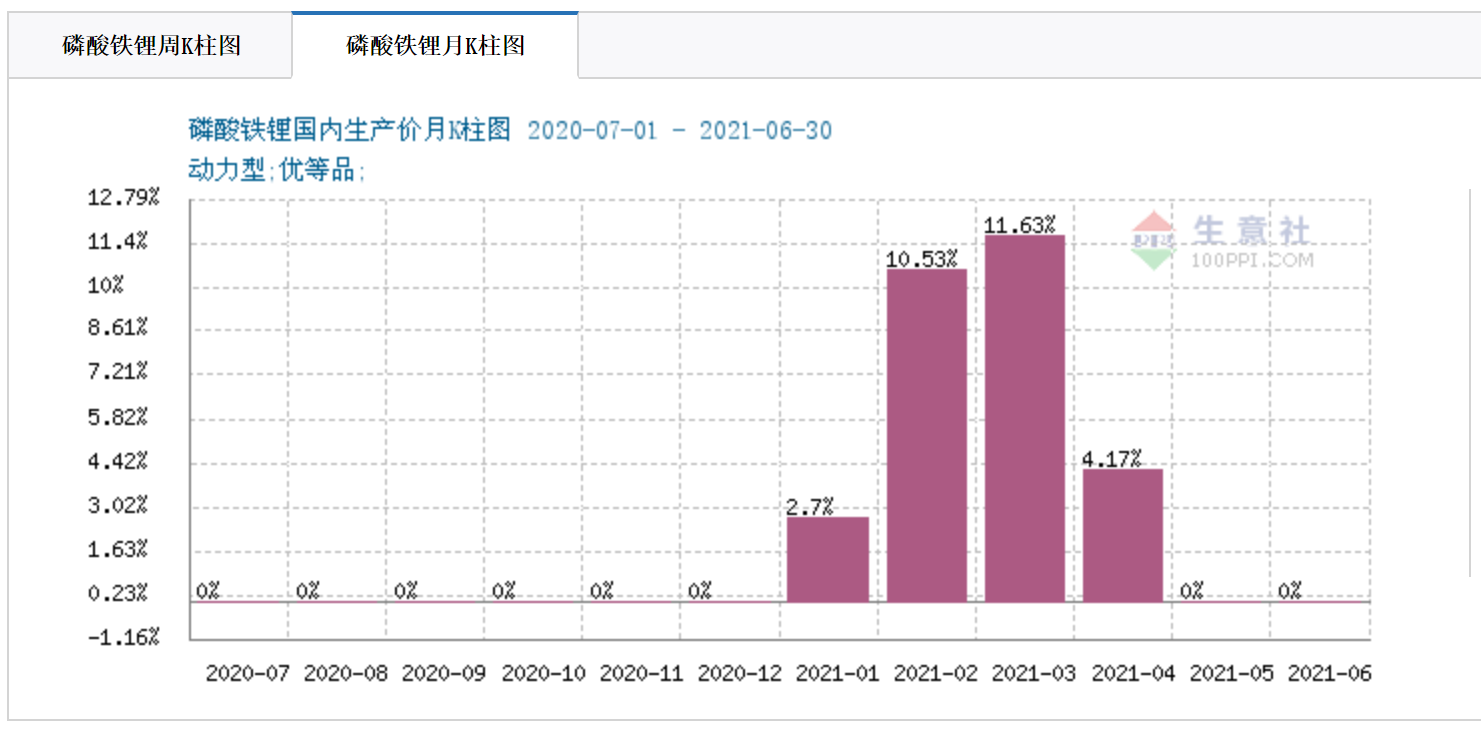Click the 2020-12 x-axis label
Image resolution: width=1481 pixels, height=736 pixels.
tap(739, 674)
